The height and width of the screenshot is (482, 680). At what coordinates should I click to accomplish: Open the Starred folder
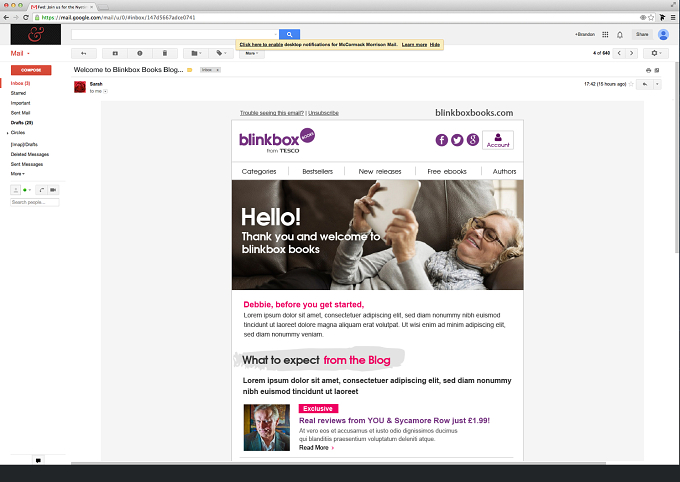pos(18,93)
